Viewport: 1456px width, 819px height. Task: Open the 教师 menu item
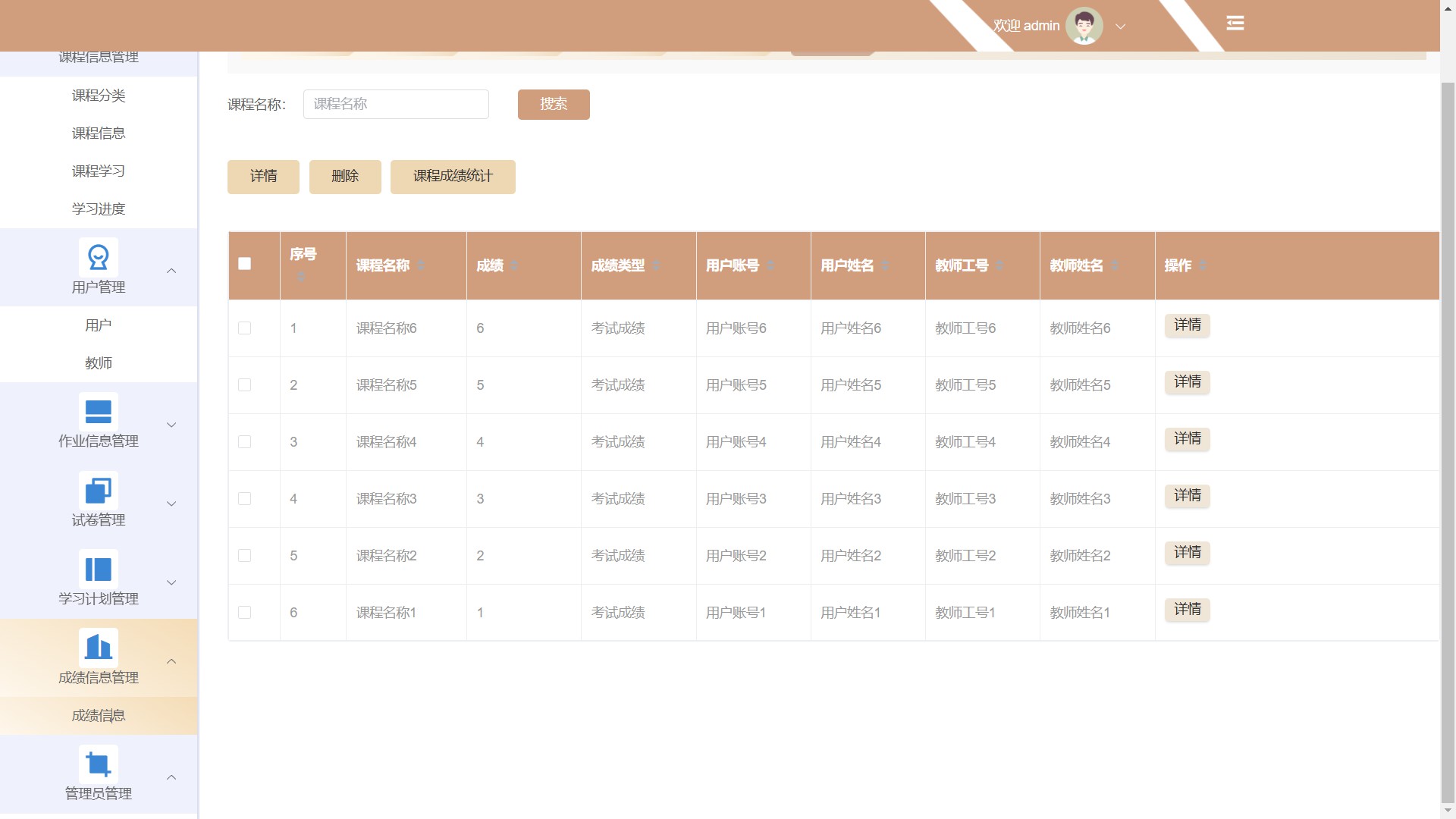98,363
